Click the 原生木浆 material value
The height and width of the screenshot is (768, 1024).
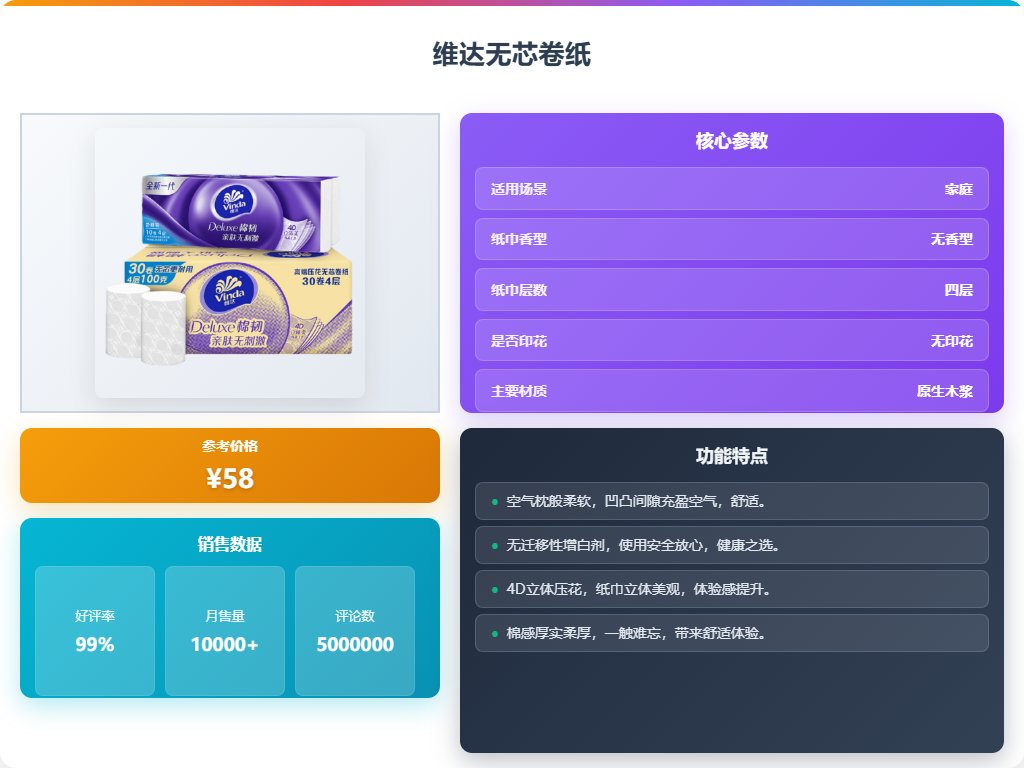pos(944,391)
